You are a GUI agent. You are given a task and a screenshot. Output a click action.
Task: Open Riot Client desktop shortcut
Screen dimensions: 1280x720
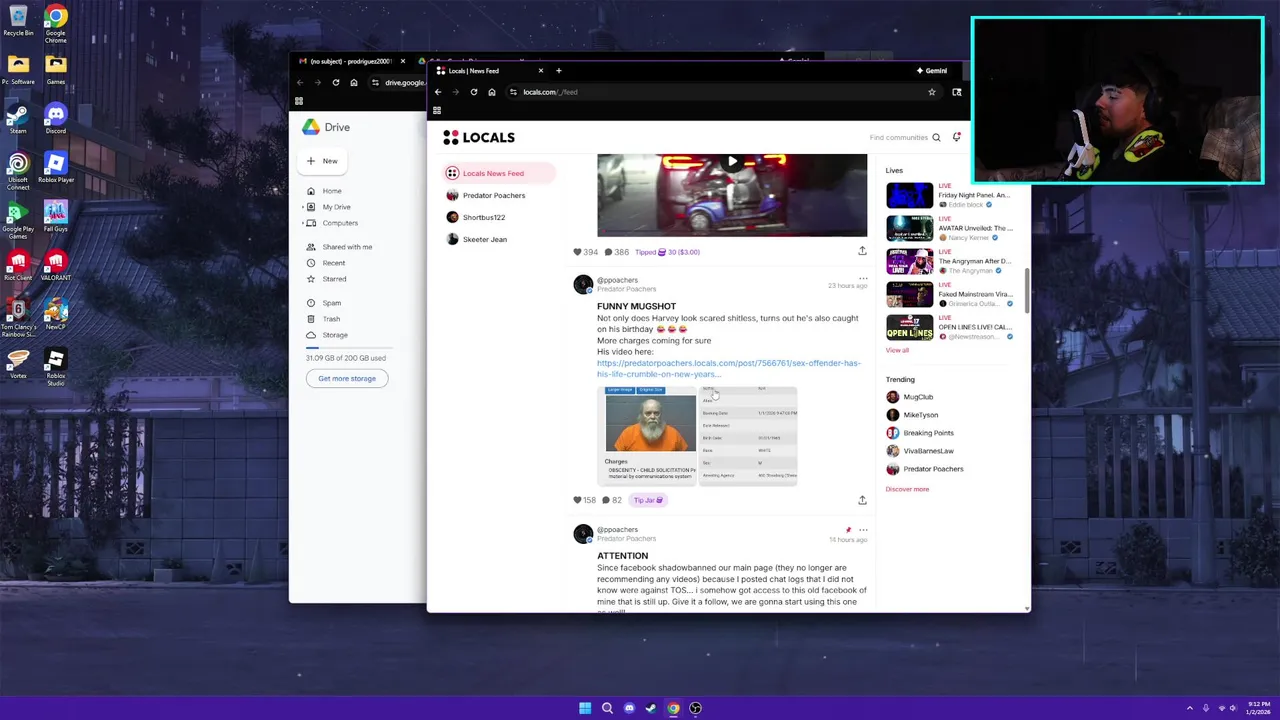pos(18,265)
